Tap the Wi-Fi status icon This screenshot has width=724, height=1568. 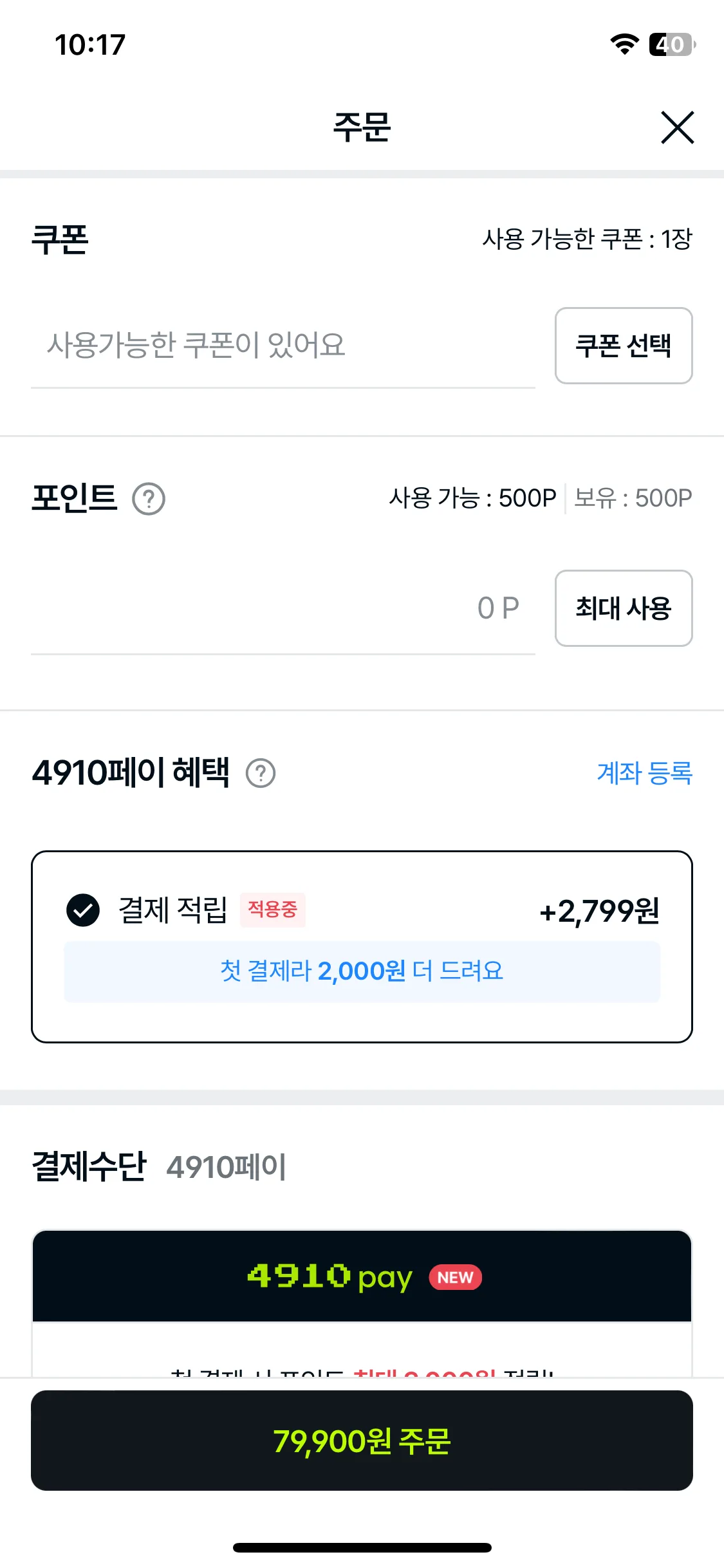point(624,44)
